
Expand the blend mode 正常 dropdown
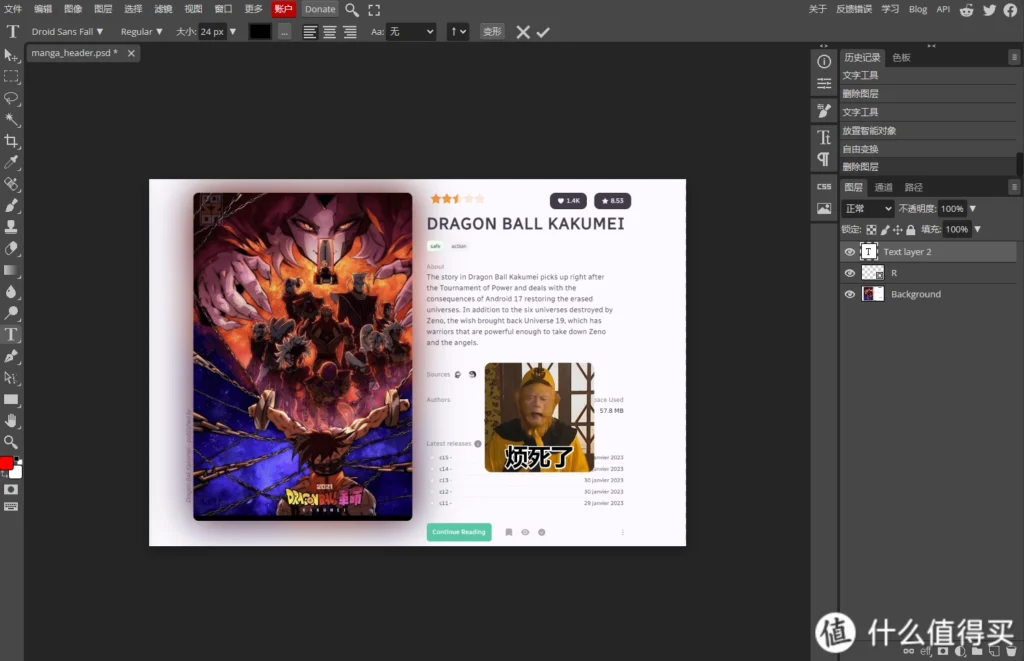[867, 209]
